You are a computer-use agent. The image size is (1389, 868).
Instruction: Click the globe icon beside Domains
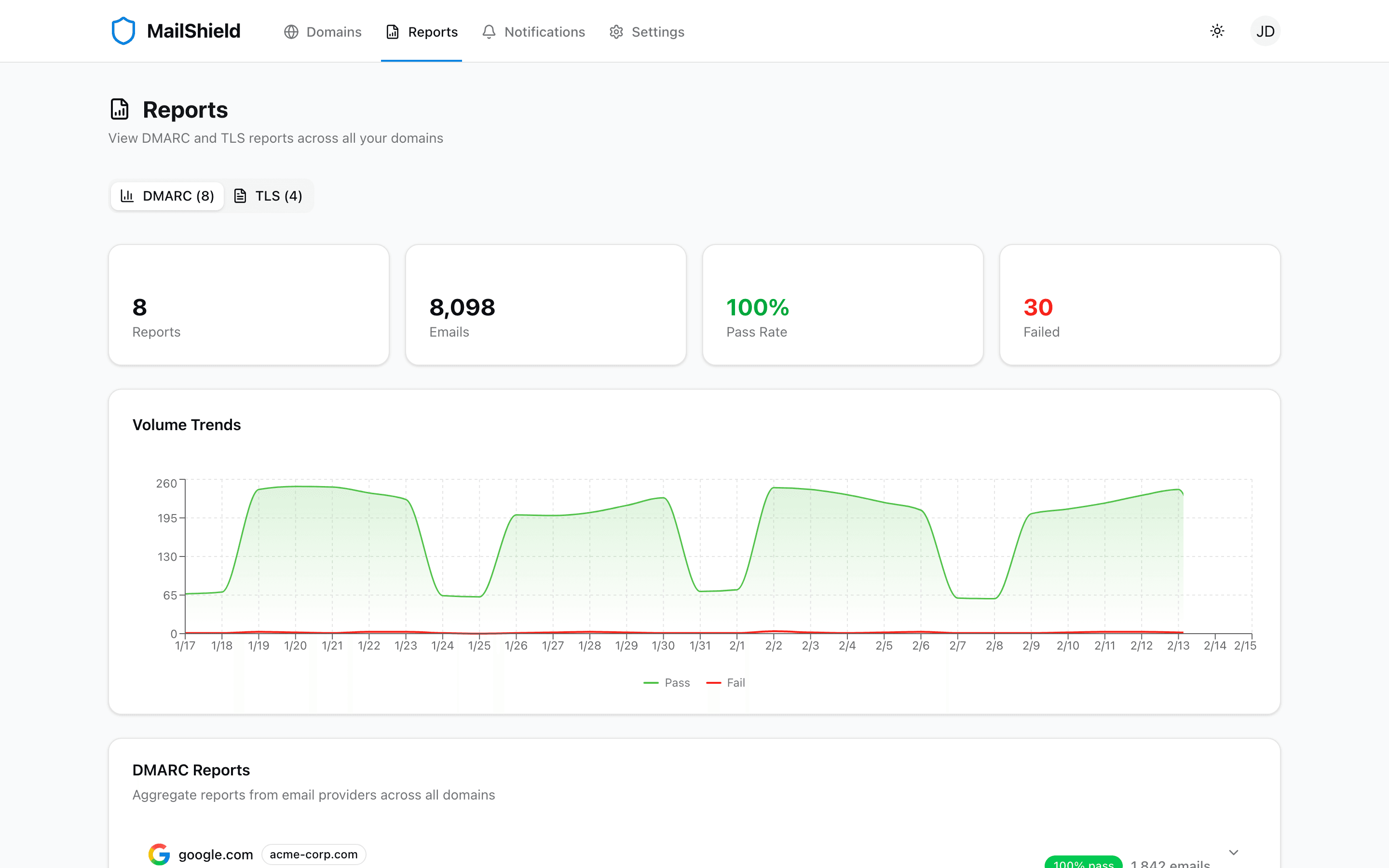[x=291, y=31]
